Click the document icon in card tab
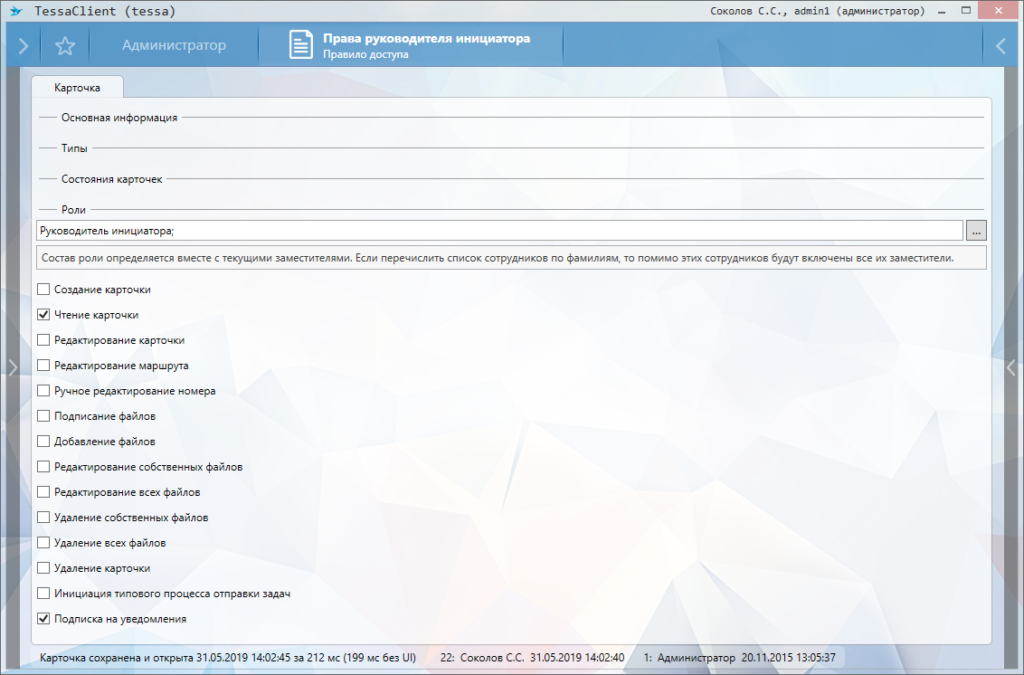1024x675 pixels. pyautogui.click(x=301, y=46)
